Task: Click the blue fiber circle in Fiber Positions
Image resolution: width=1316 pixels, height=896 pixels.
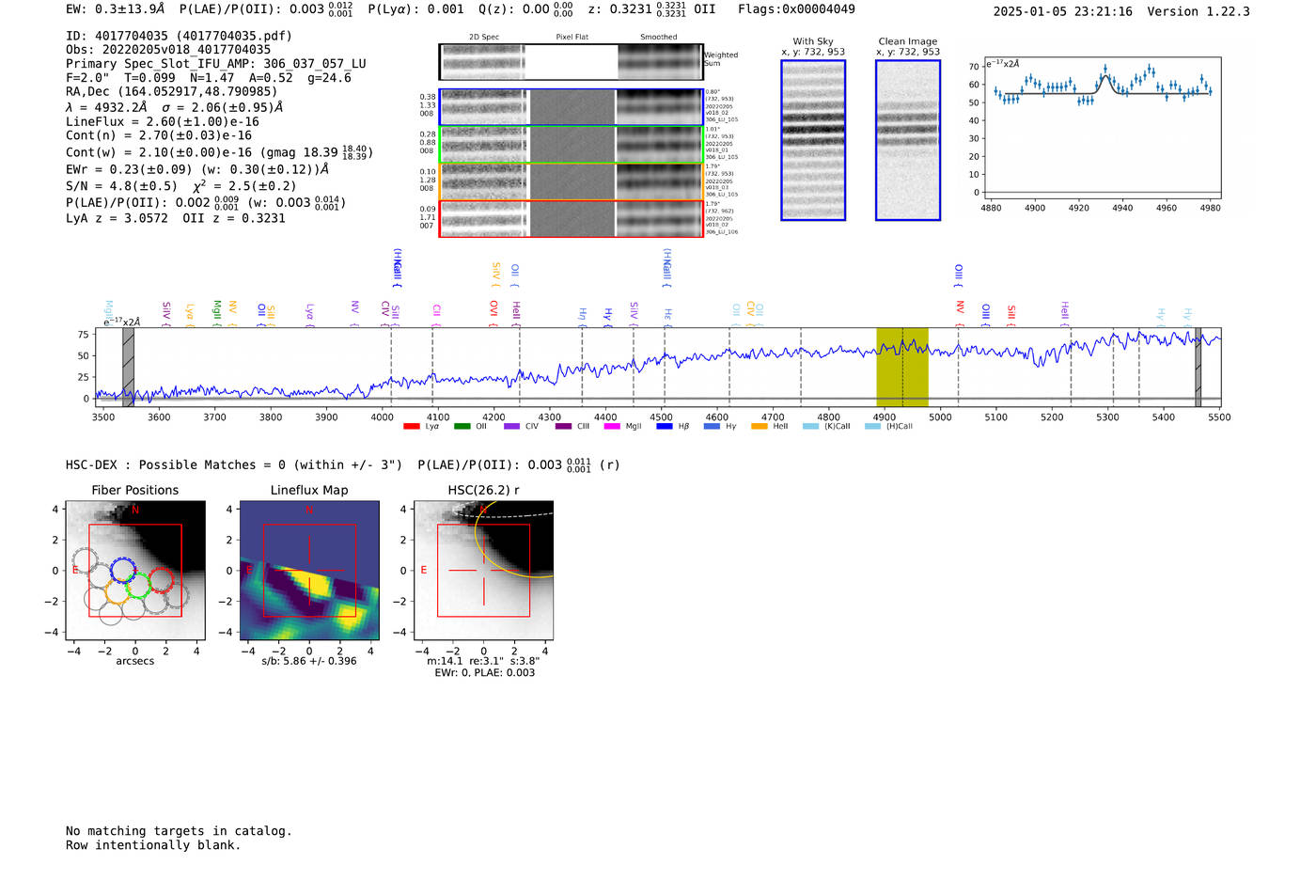Action: [x=124, y=571]
